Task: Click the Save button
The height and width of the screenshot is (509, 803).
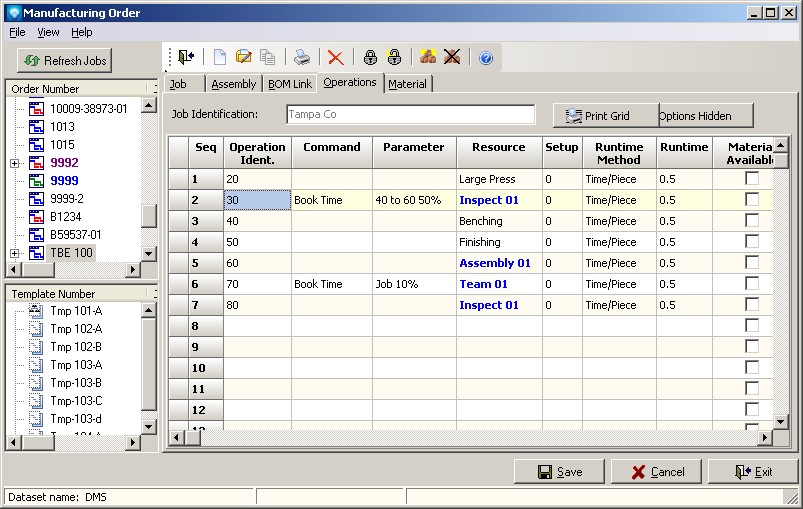Action: click(x=559, y=472)
